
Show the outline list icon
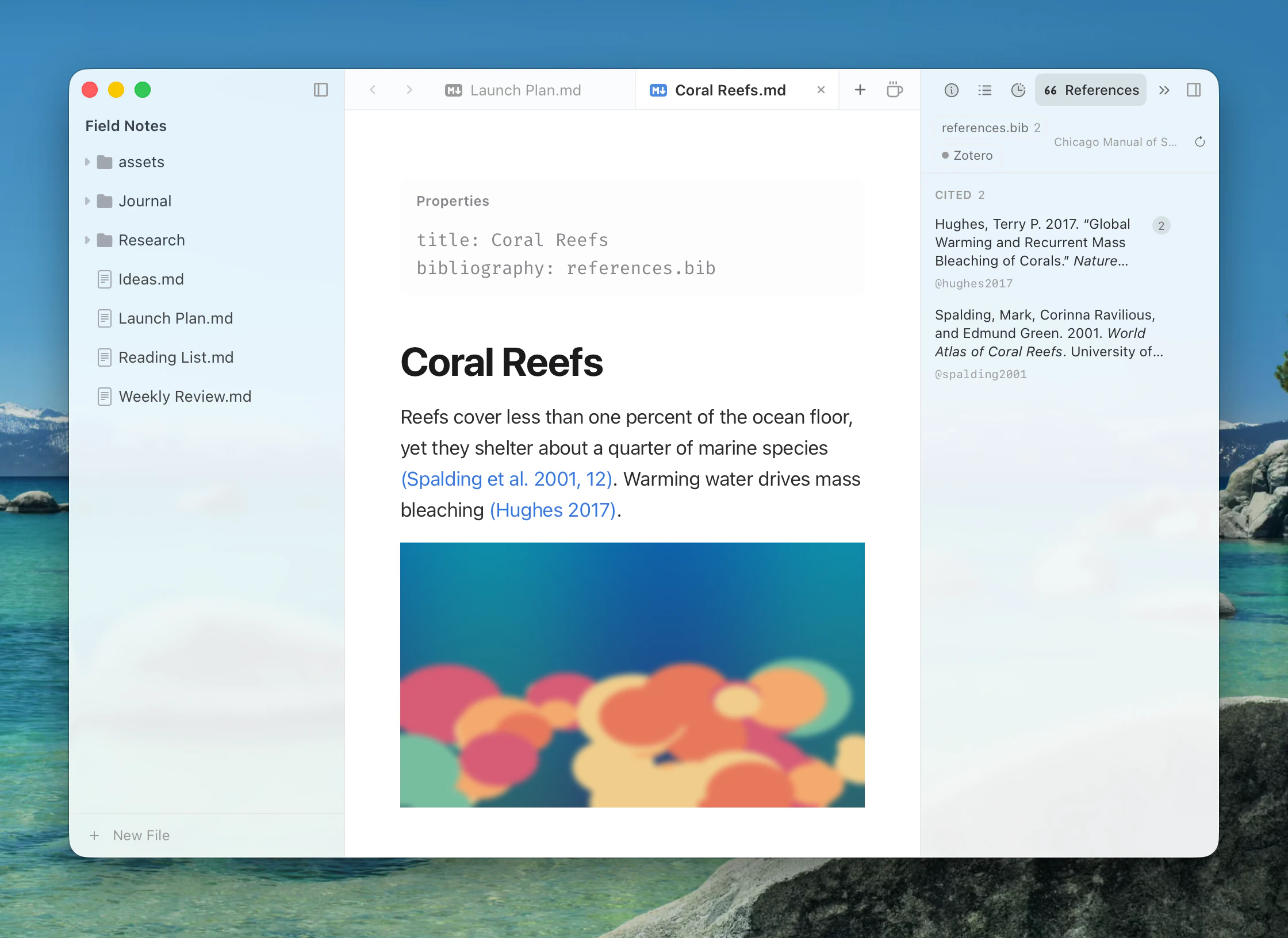click(985, 90)
